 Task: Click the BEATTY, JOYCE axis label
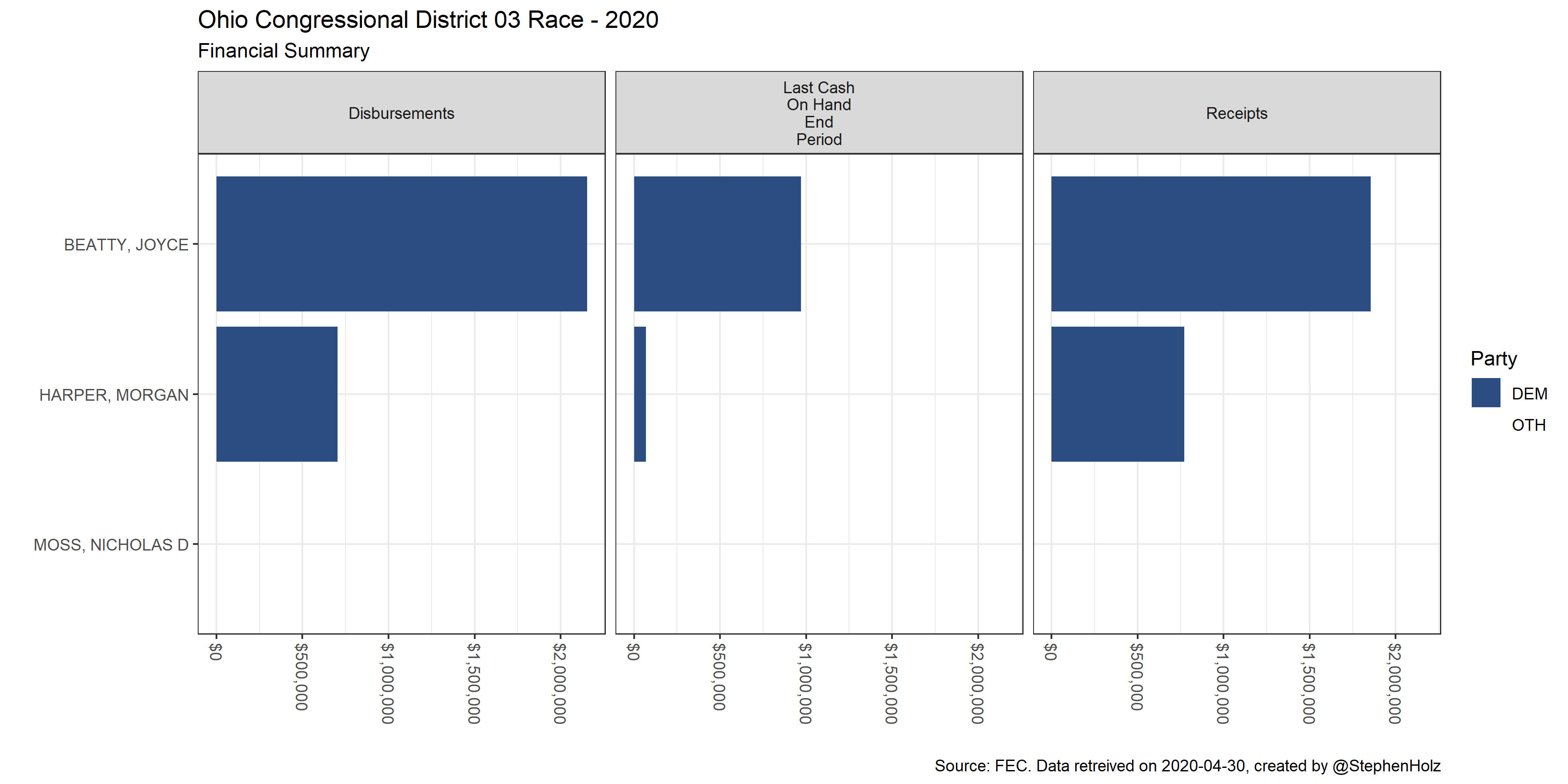pos(126,245)
